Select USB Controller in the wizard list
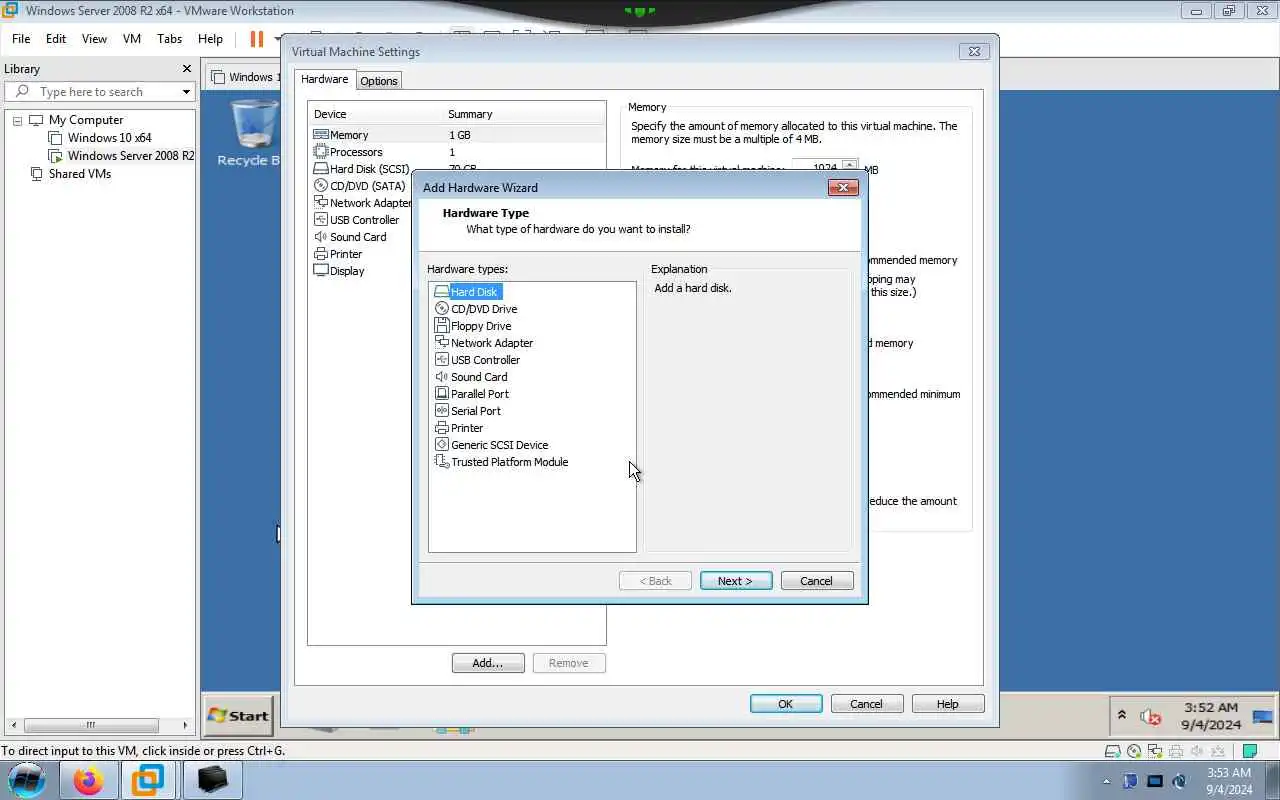The image size is (1280, 800). (x=485, y=360)
